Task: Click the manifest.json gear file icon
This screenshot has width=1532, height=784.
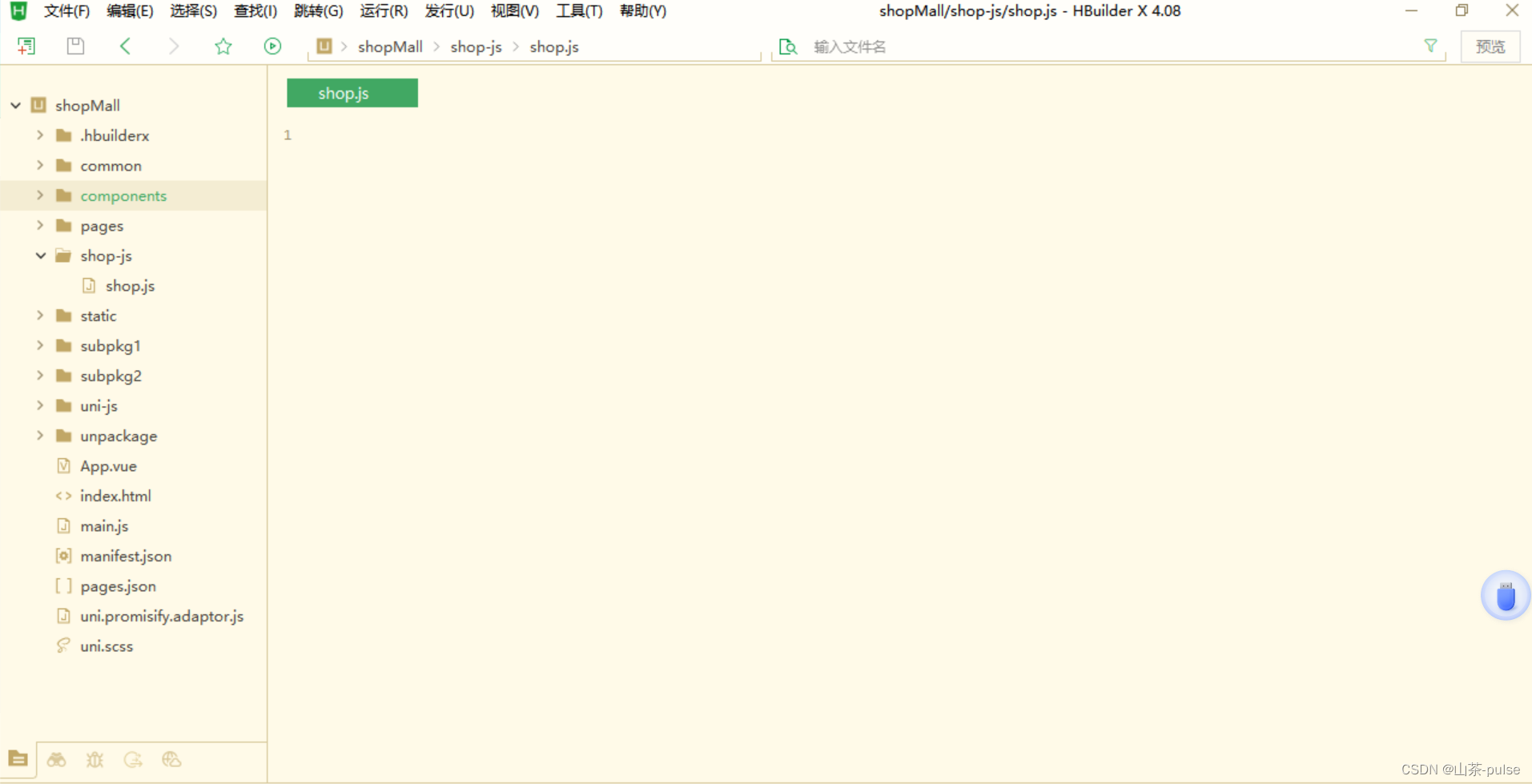Action: tap(64, 556)
